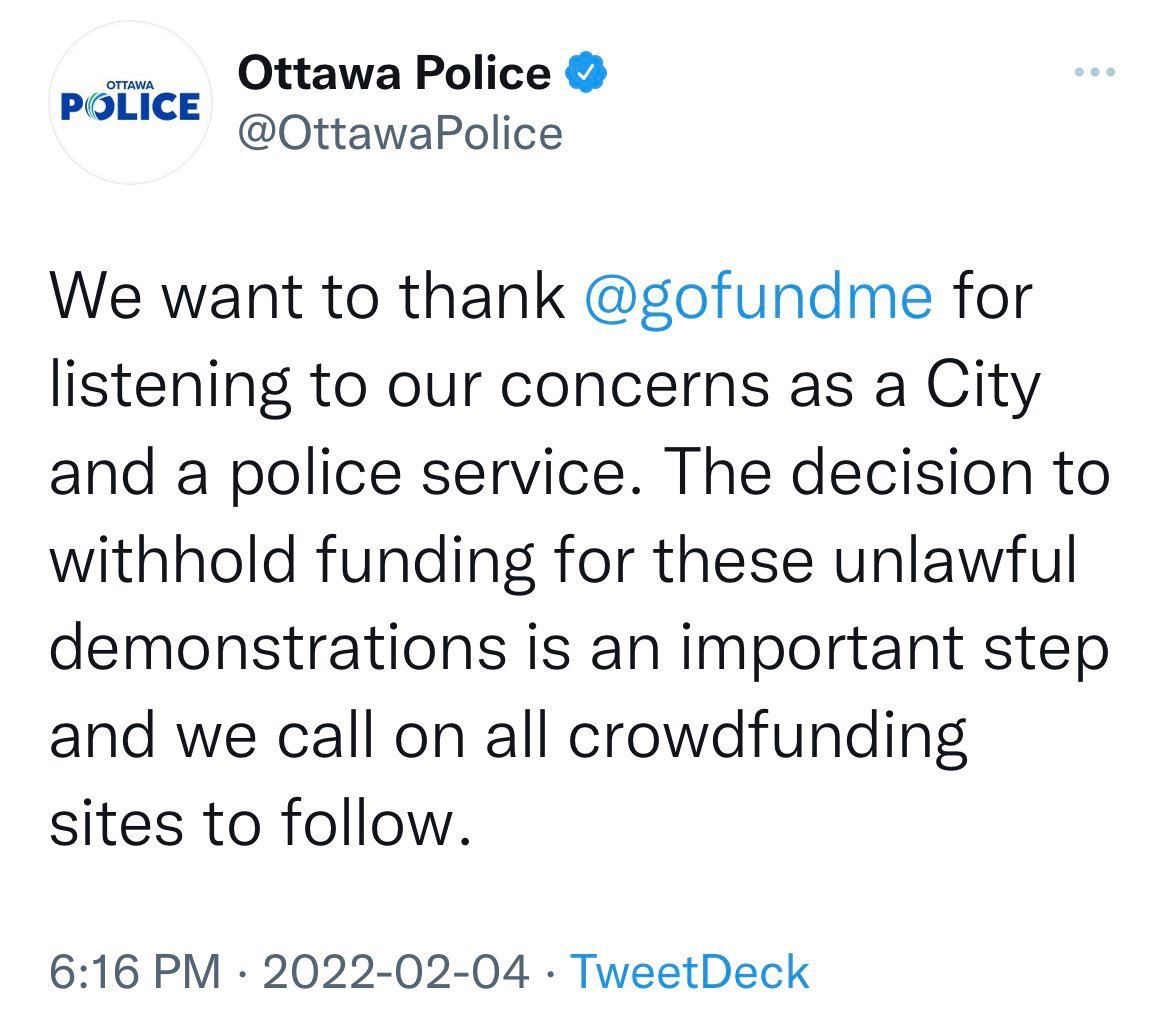Open the @OttawaPolice handle

[x=400, y=134]
